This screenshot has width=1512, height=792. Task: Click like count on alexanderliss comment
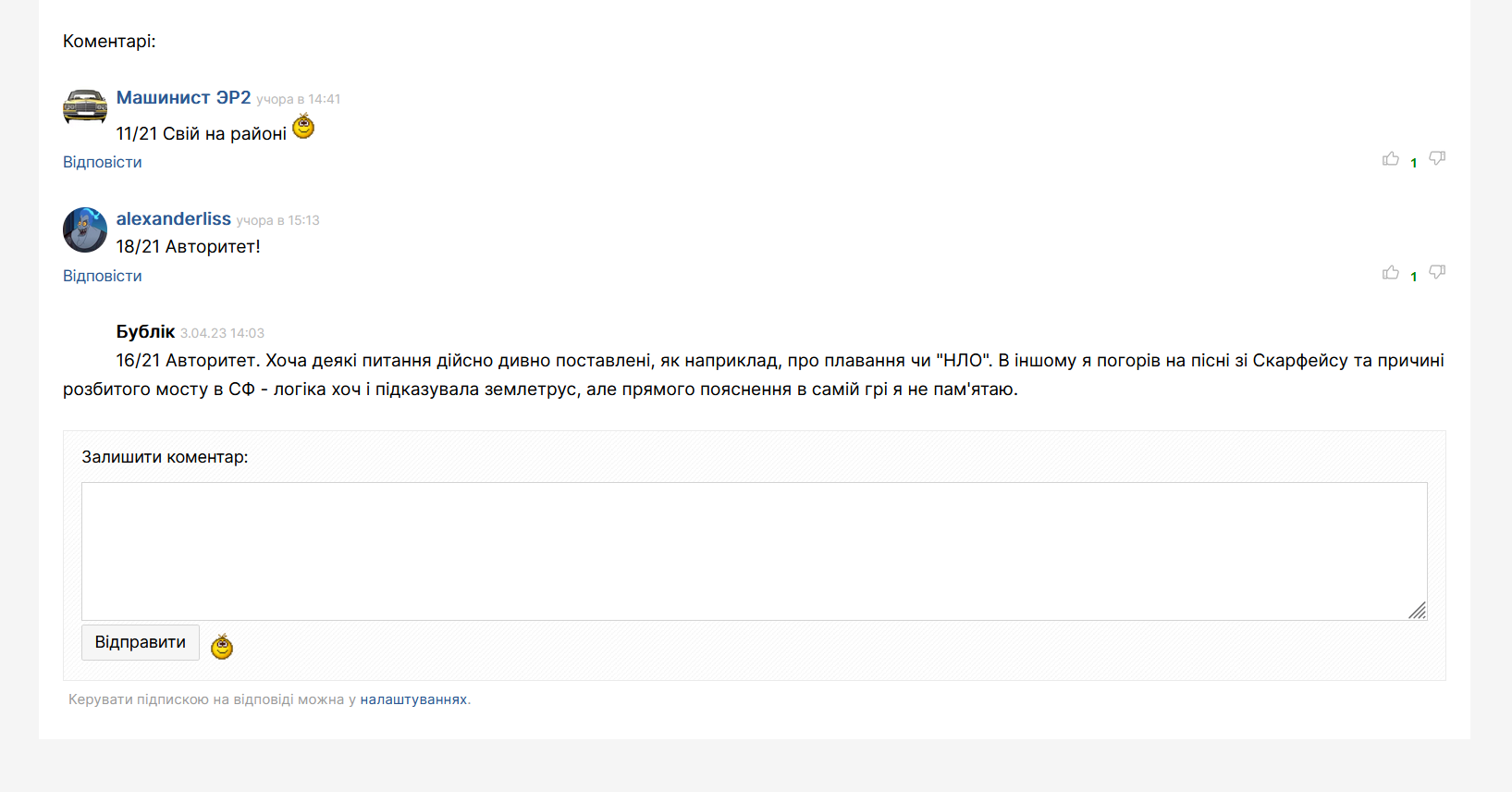tap(1414, 277)
